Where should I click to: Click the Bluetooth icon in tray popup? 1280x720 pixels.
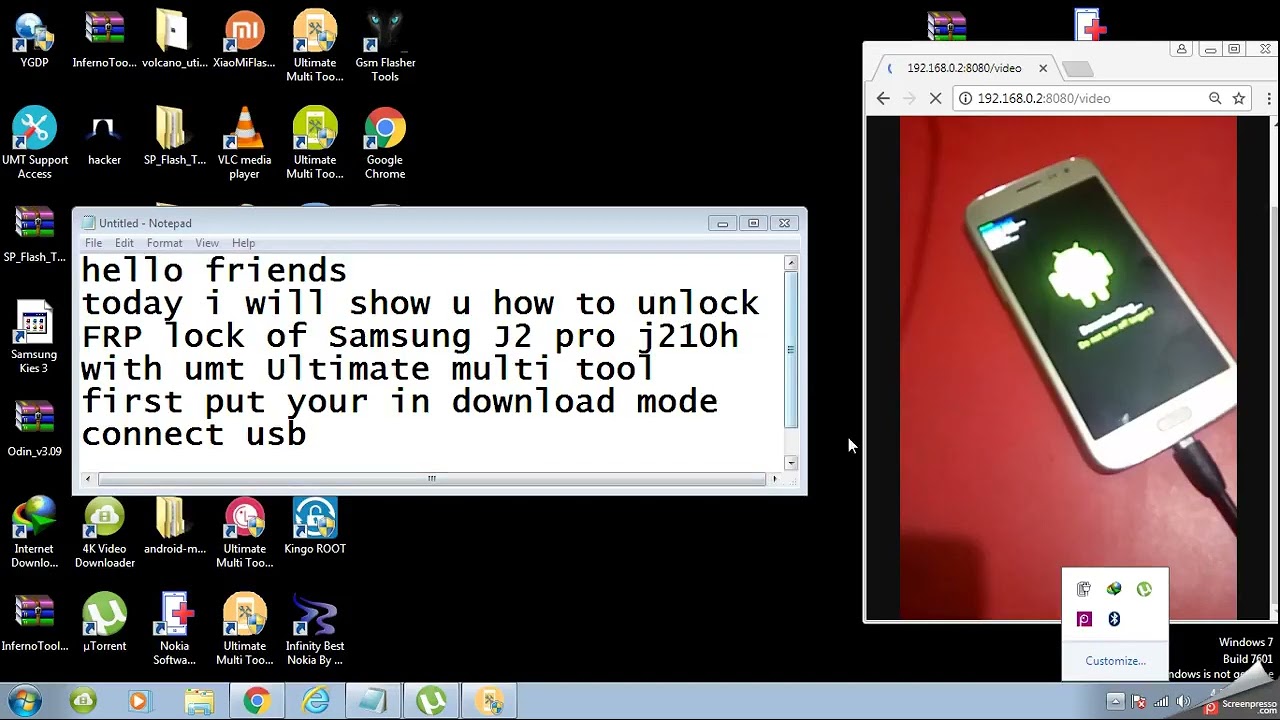pos(1114,619)
